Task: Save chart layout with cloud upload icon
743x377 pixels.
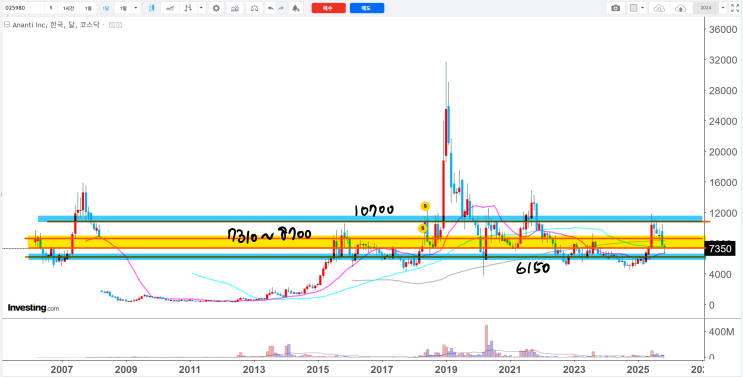Action: tap(680, 8)
